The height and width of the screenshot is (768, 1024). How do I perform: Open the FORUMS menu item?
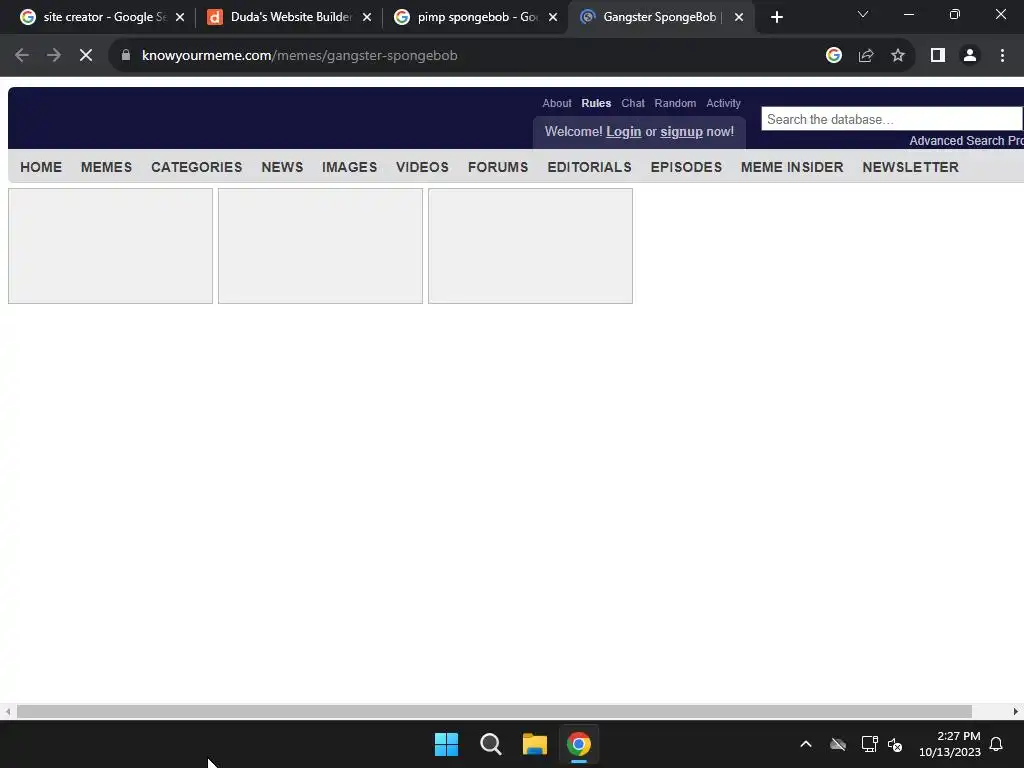[498, 167]
